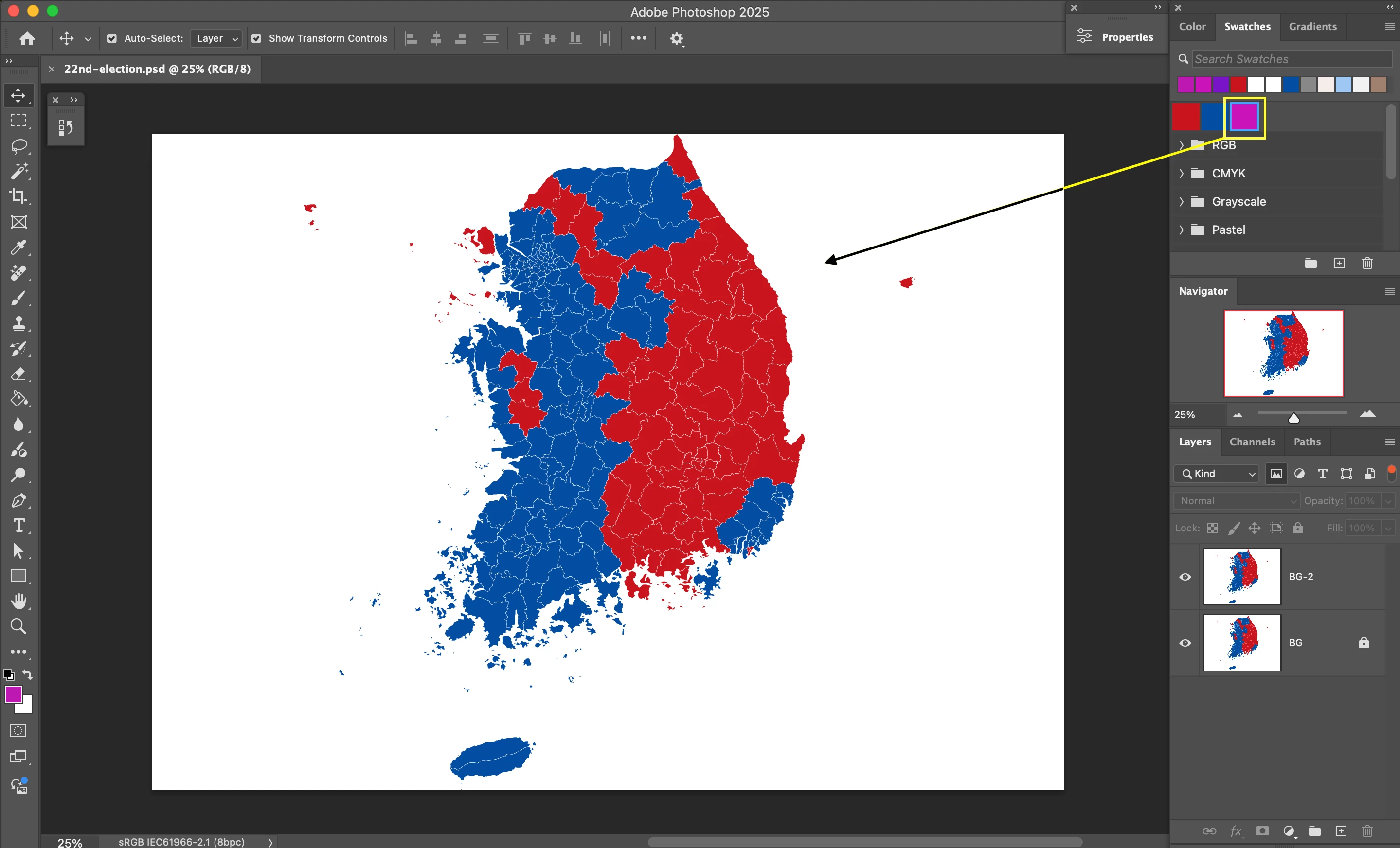Switch to the Channels tab
The width and height of the screenshot is (1400, 848).
click(x=1252, y=442)
